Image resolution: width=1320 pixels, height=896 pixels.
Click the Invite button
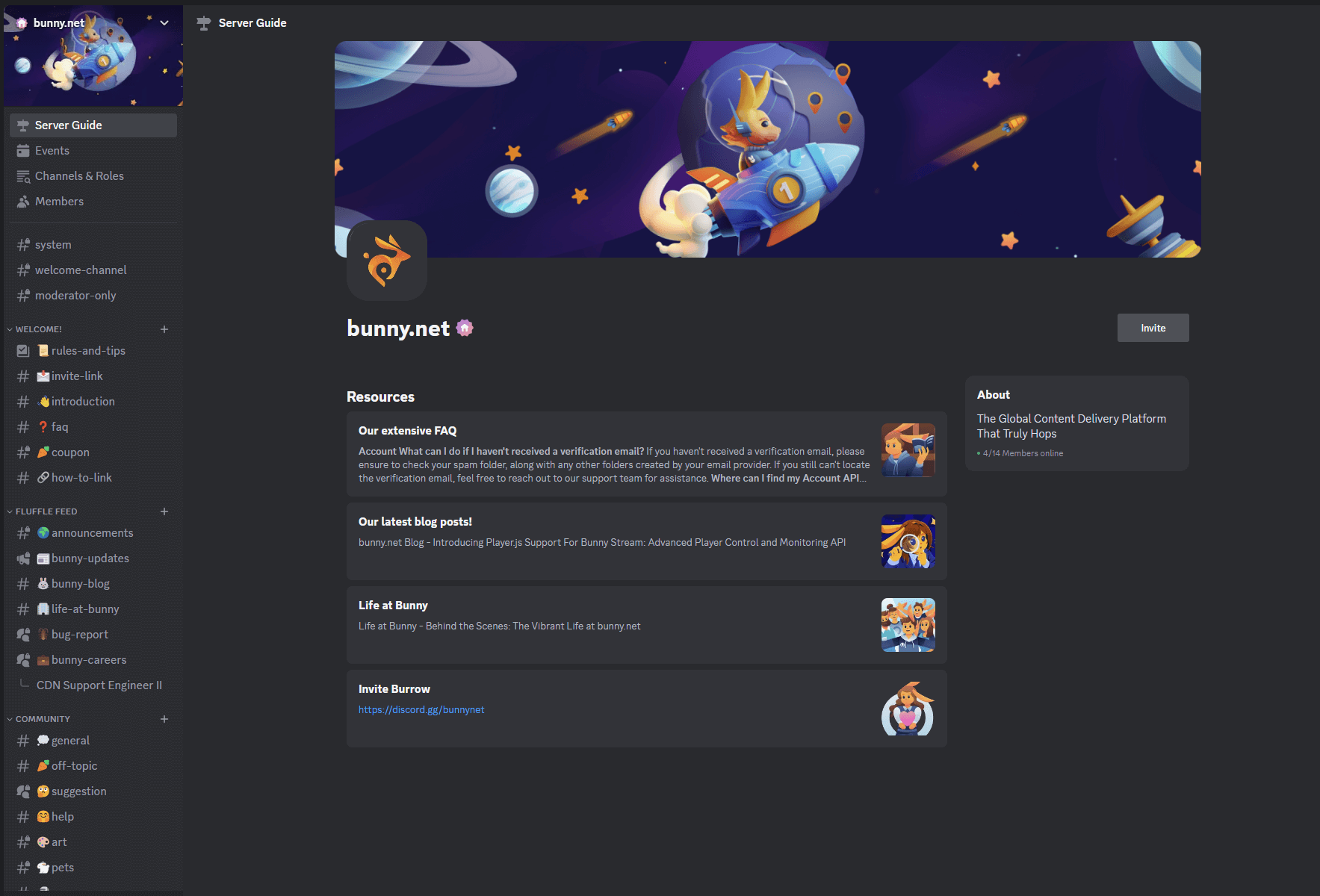click(1153, 328)
